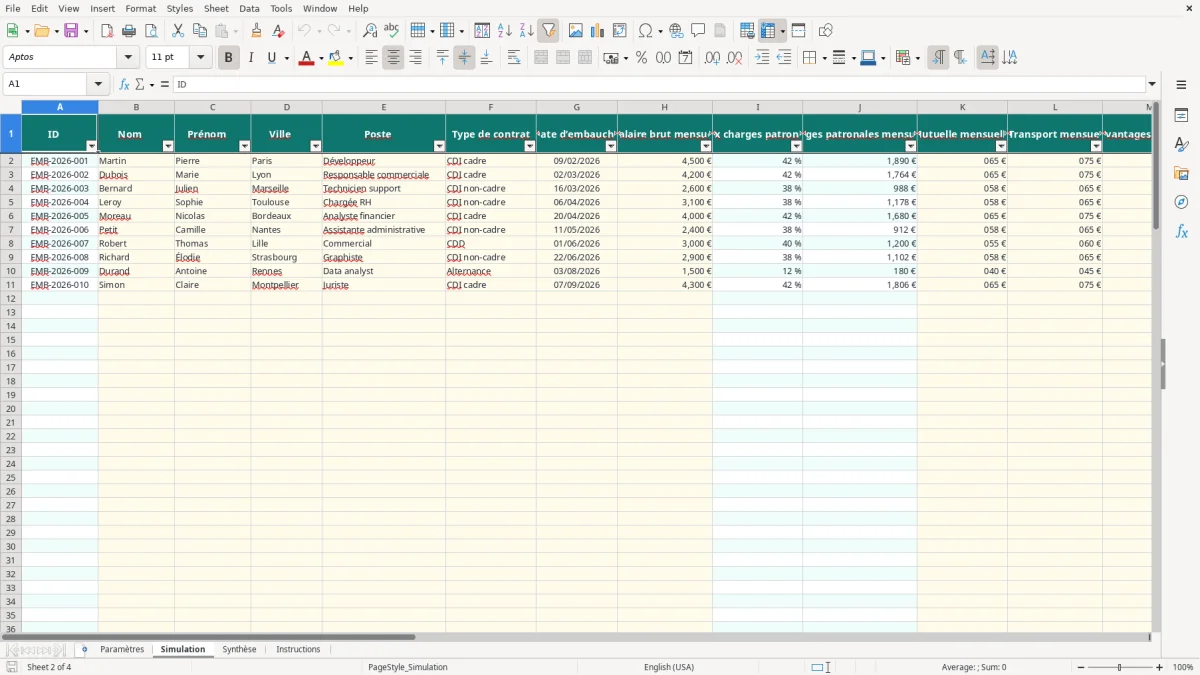Open the sidebar Navigator compass icon
This screenshot has height=675, width=1200.
pyautogui.click(x=1181, y=202)
